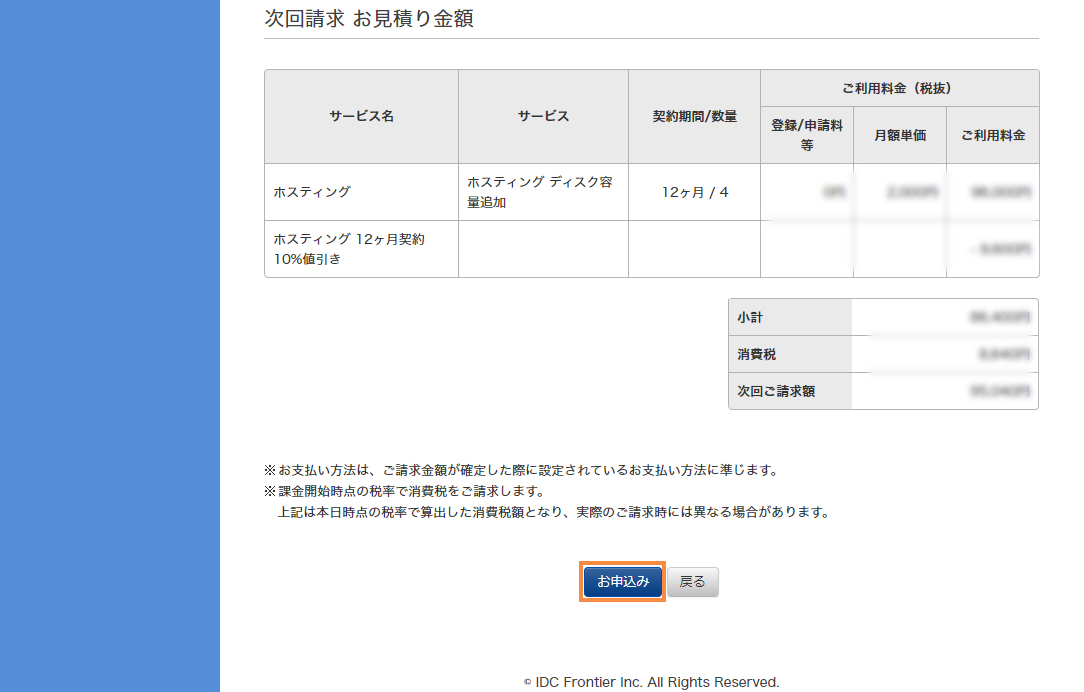Click the 月額単価 sub-header
The height and width of the screenshot is (692, 1084).
[898, 134]
